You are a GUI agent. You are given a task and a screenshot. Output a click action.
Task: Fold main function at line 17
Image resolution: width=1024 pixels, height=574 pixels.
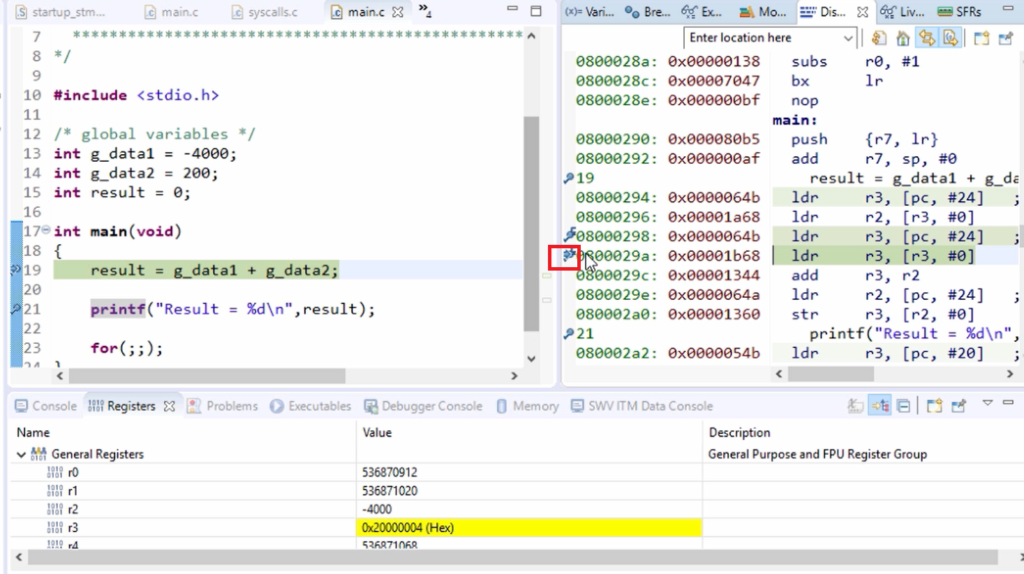(46, 229)
